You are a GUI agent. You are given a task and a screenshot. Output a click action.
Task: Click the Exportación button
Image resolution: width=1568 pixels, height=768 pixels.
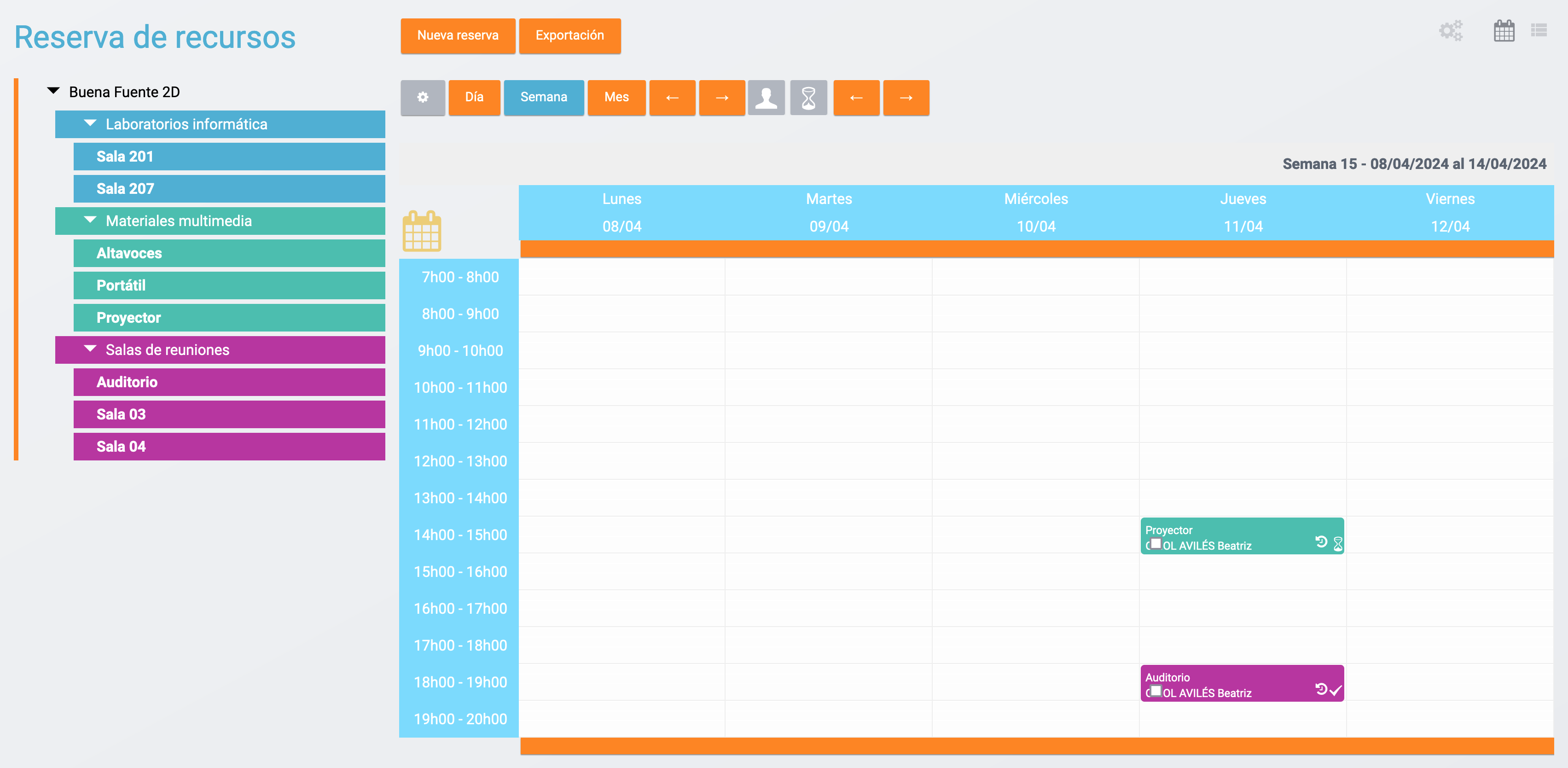click(x=569, y=36)
